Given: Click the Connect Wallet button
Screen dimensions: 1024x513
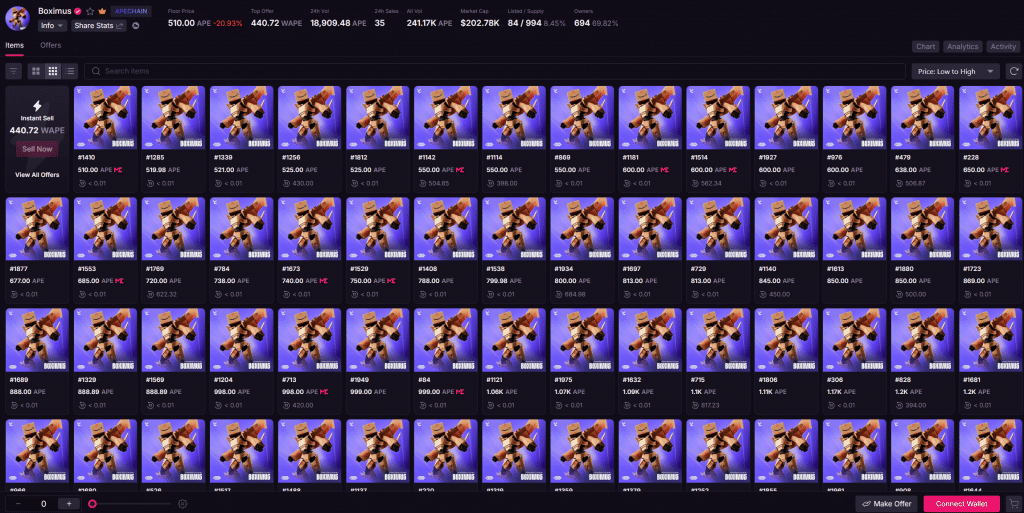Looking at the screenshot, I should pyautogui.click(x=961, y=504).
